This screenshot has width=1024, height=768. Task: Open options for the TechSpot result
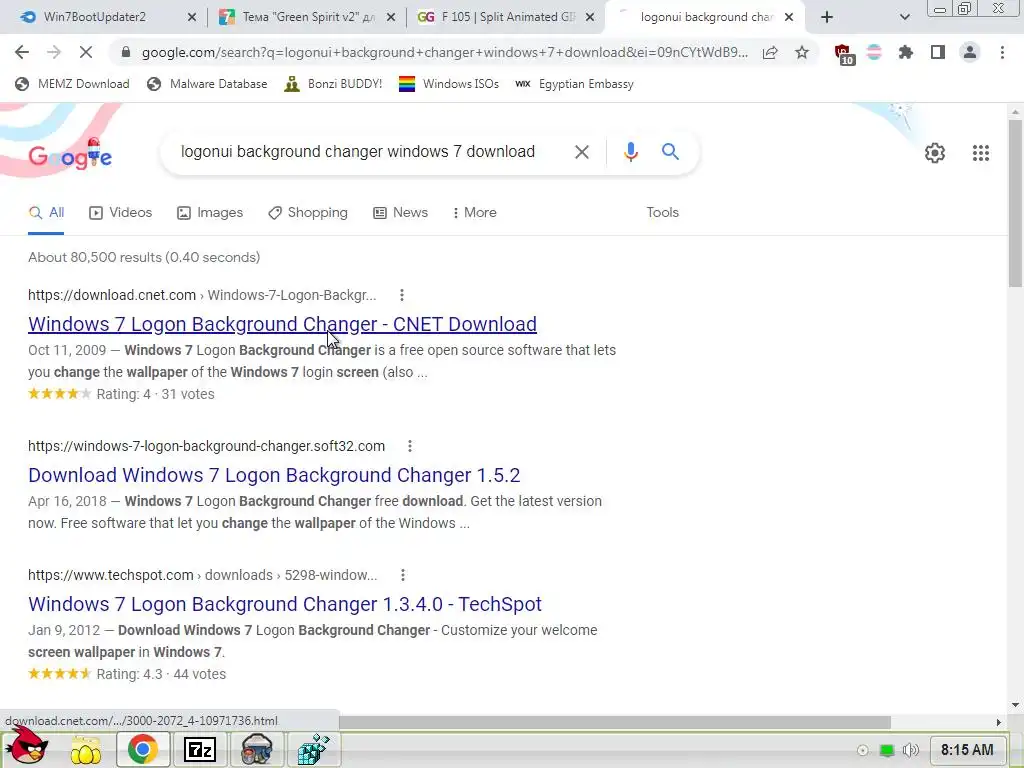(402, 575)
